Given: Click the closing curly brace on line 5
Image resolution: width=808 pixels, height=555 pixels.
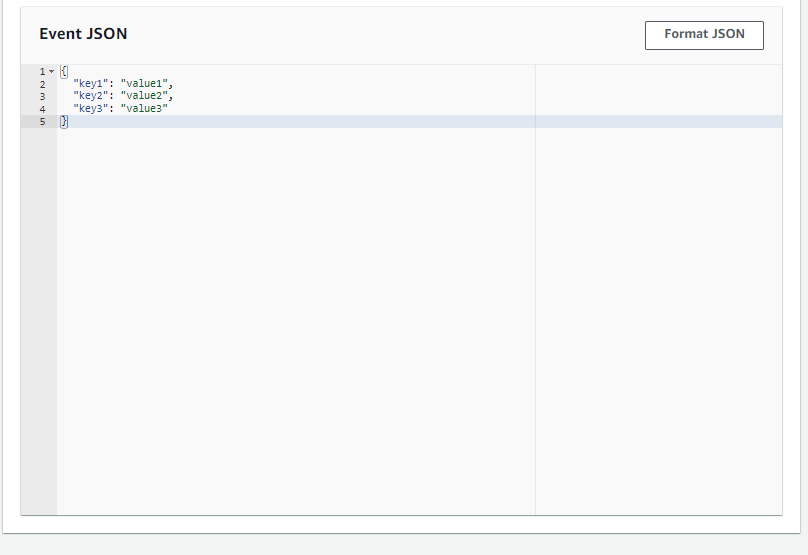Looking at the screenshot, I should (x=64, y=121).
